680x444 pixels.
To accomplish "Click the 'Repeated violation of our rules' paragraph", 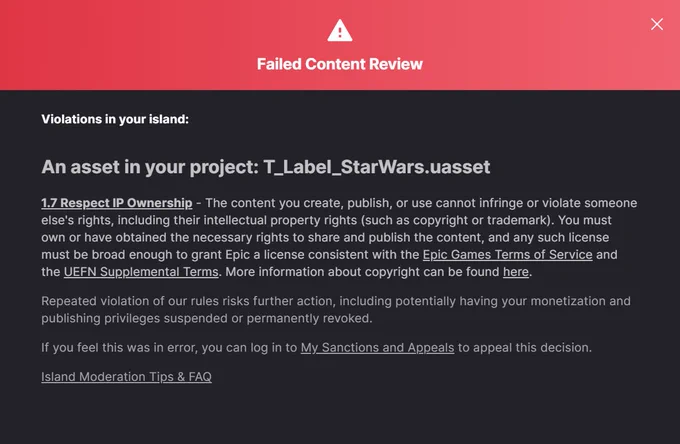I will [x=336, y=310].
